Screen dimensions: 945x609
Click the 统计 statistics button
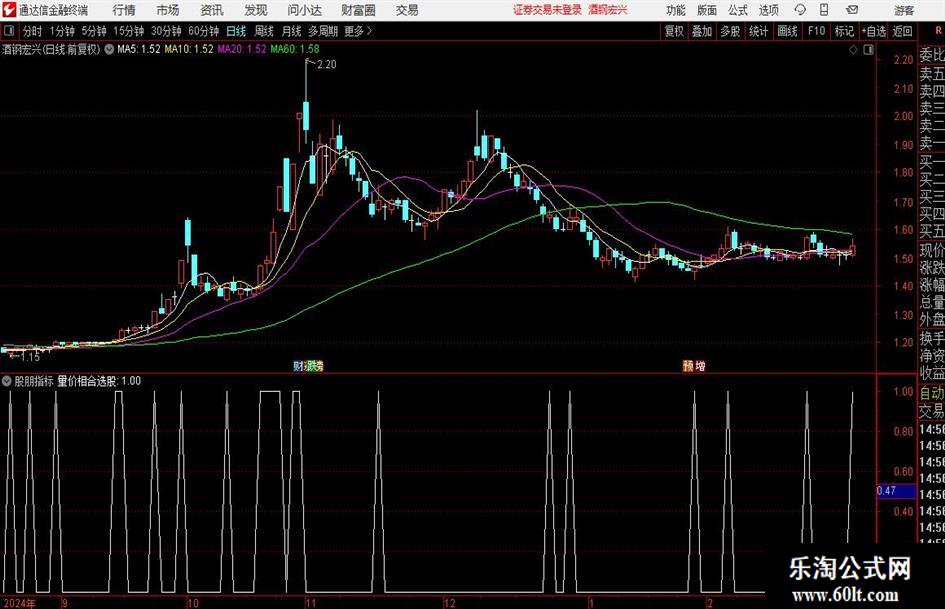(758, 31)
